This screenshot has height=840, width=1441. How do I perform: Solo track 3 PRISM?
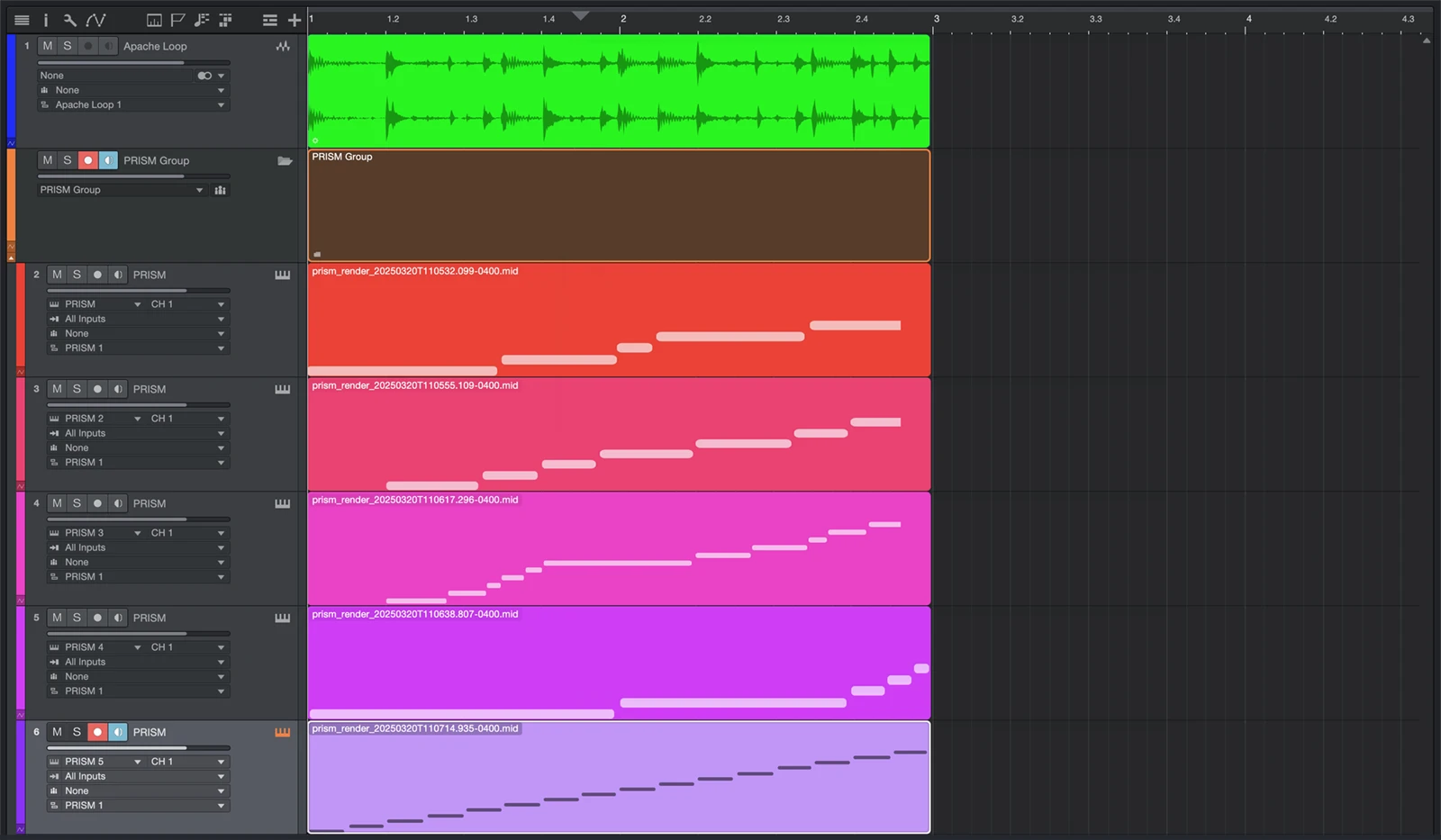pyautogui.click(x=77, y=389)
